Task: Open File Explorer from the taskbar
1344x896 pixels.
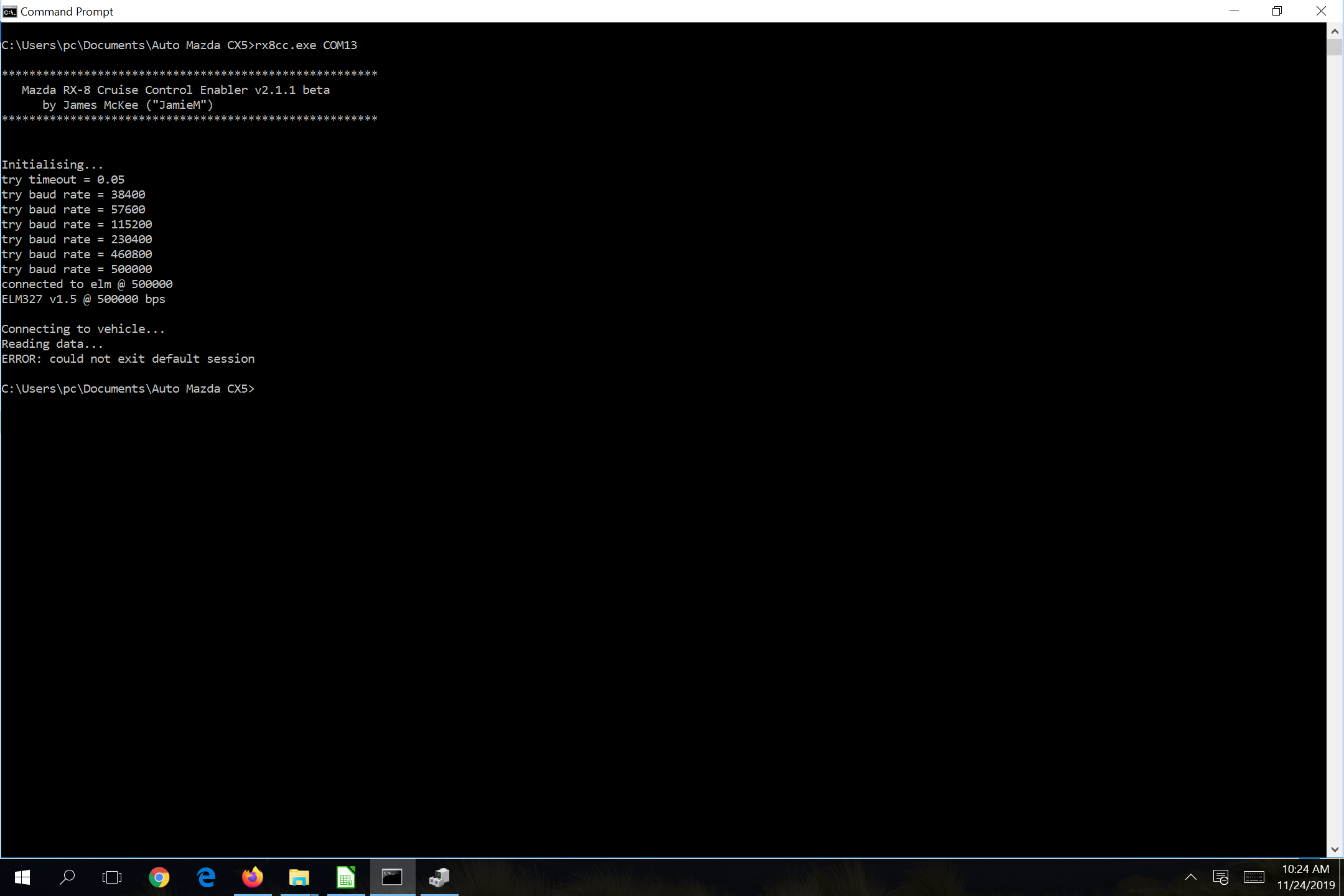Action: (x=299, y=877)
